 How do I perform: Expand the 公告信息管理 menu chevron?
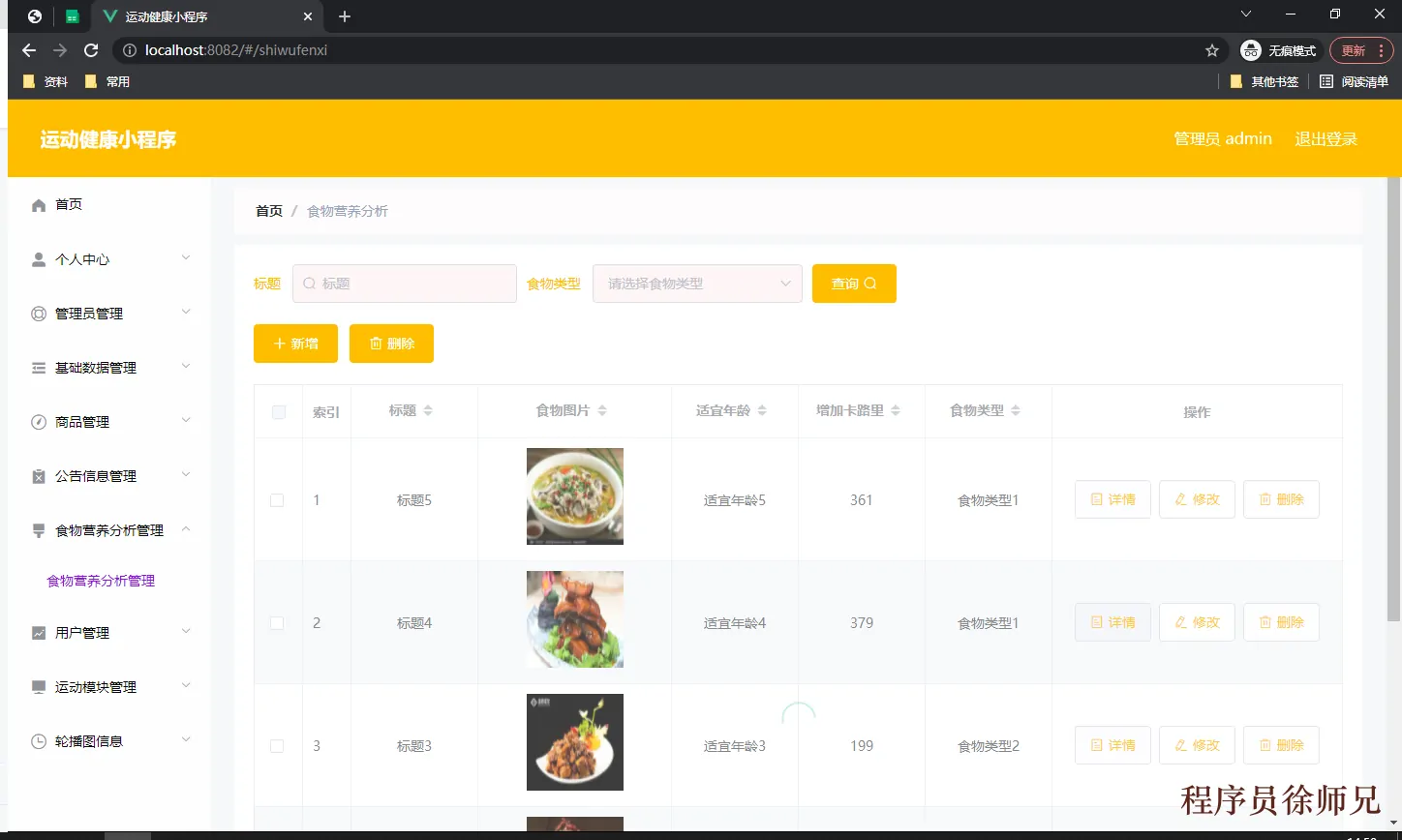pos(186,474)
